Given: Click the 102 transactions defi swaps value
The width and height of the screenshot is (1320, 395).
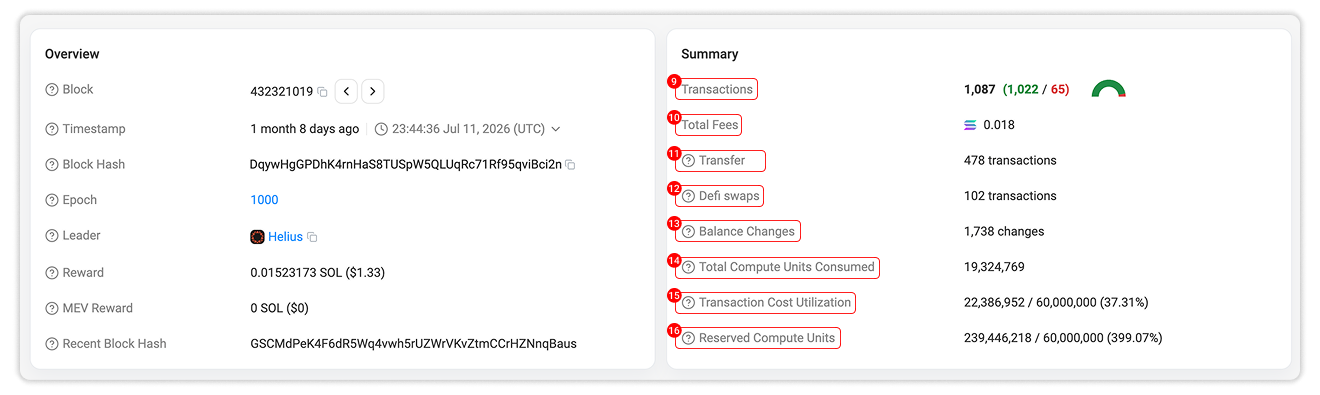Looking at the screenshot, I should coord(1010,196).
